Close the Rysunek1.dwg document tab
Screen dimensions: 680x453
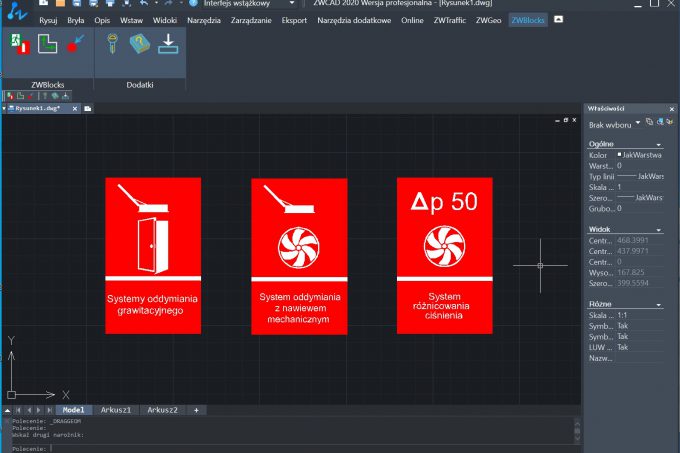[x=75, y=109]
